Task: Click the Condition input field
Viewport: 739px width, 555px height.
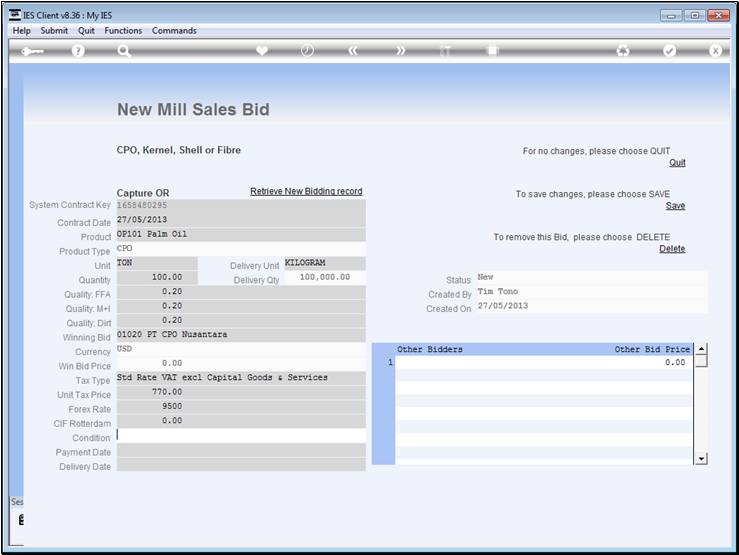Action: pyautogui.click(x=241, y=435)
